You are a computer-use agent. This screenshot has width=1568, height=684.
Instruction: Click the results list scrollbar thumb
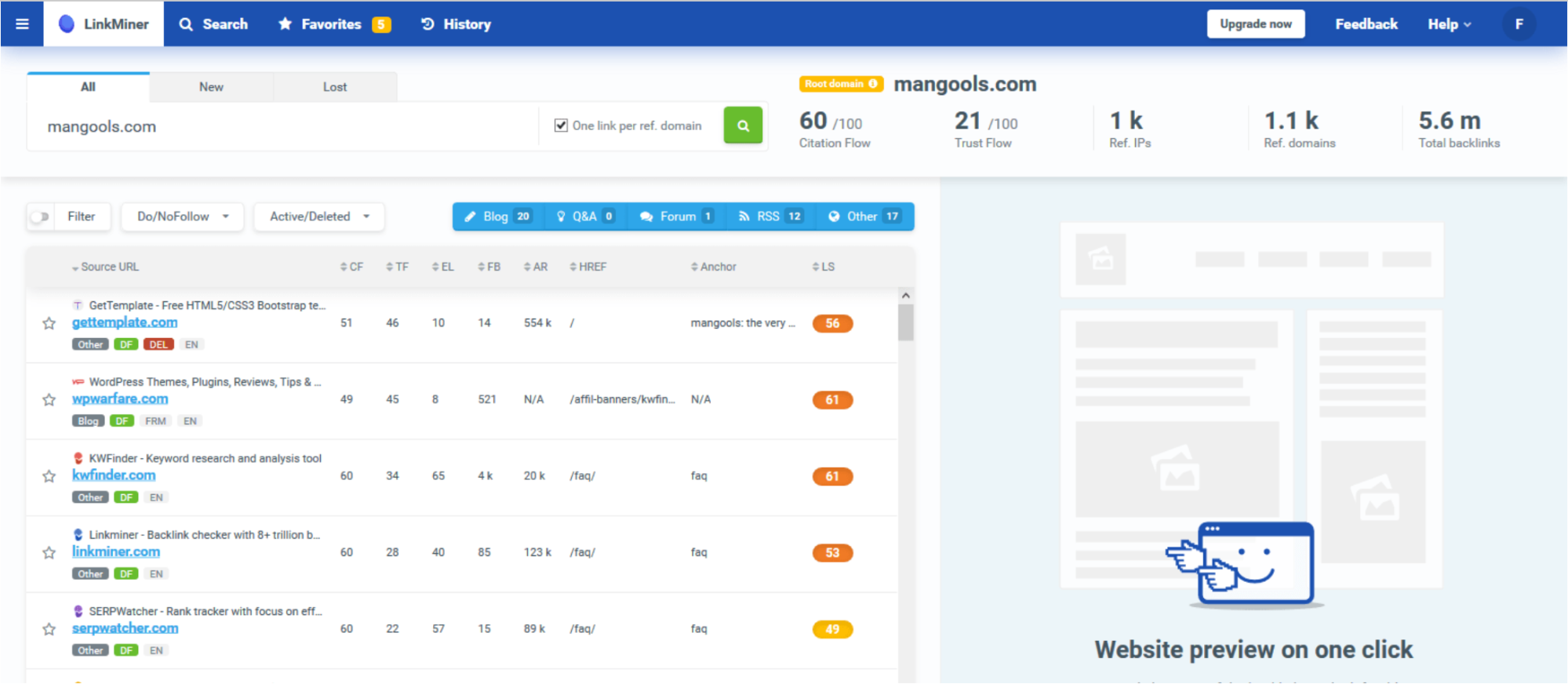(906, 322)
